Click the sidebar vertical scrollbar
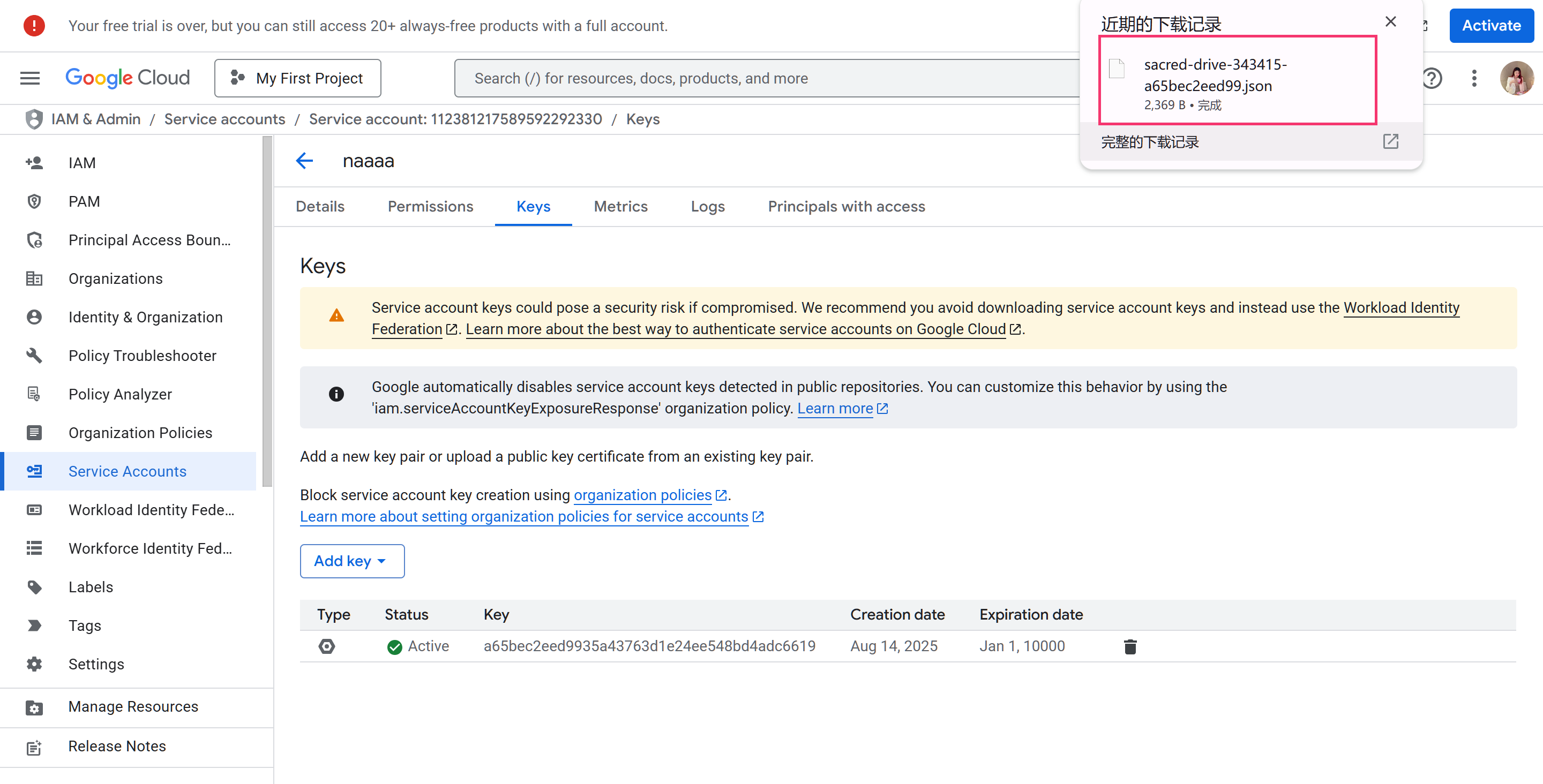Image resolution: width=1543 pixels, height=784 pixels. point(267,312)
